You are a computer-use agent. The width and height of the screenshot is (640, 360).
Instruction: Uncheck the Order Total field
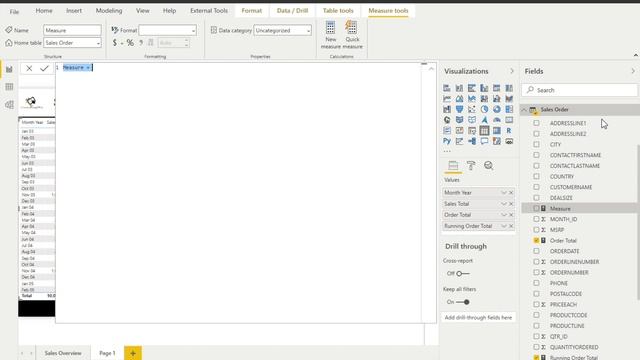536,240
